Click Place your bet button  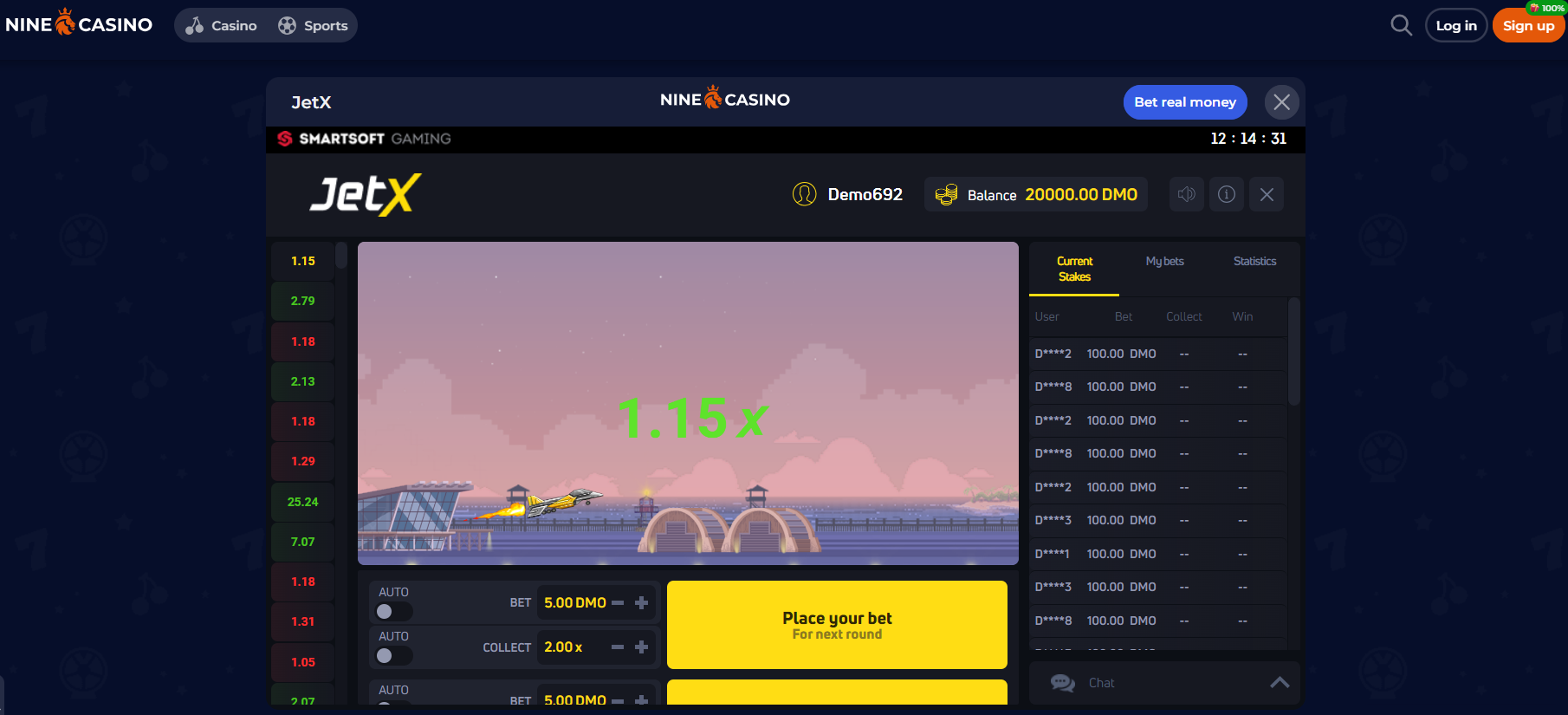point(837,625)
